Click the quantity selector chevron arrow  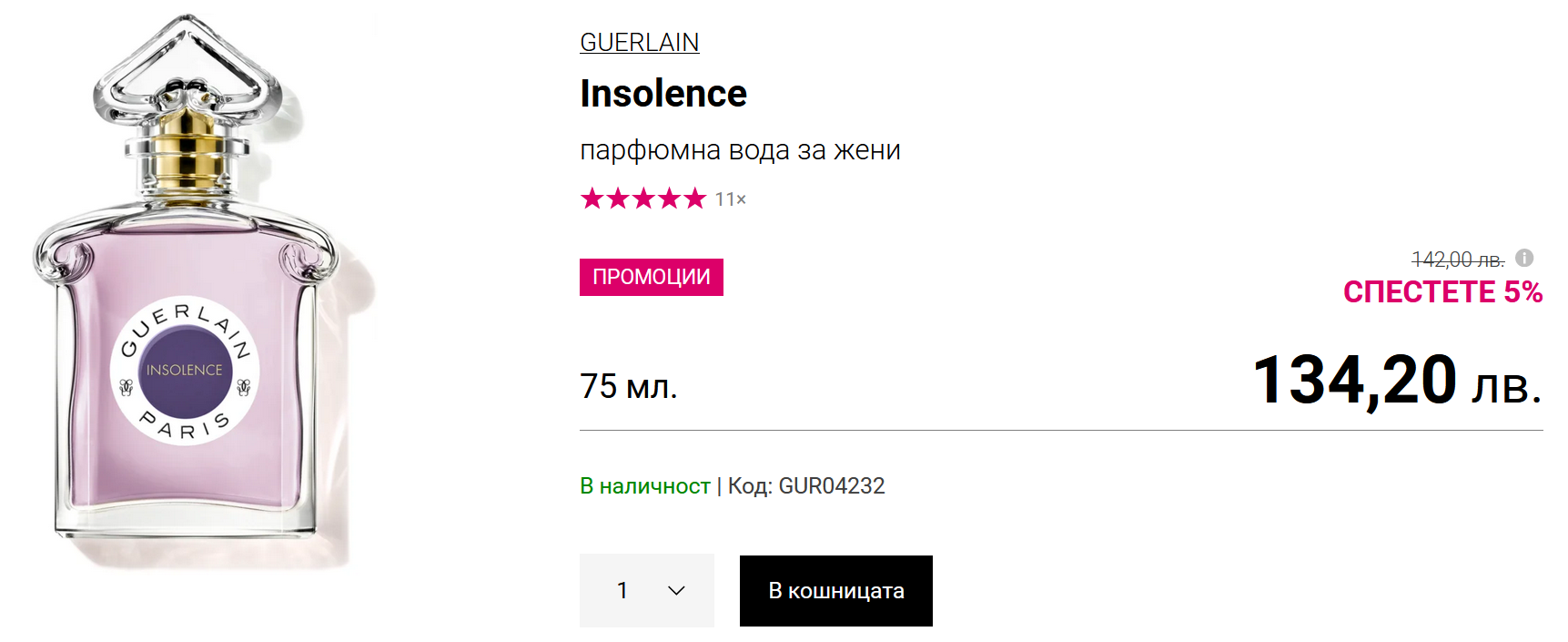pyautogui.click(x=676, y=591)
